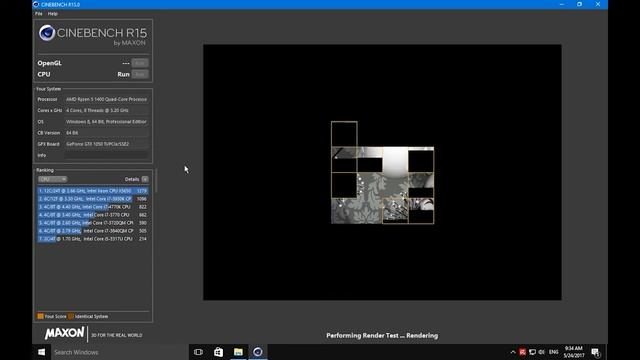Click the Details toggle button in Ranking

(x=145, y=179)
